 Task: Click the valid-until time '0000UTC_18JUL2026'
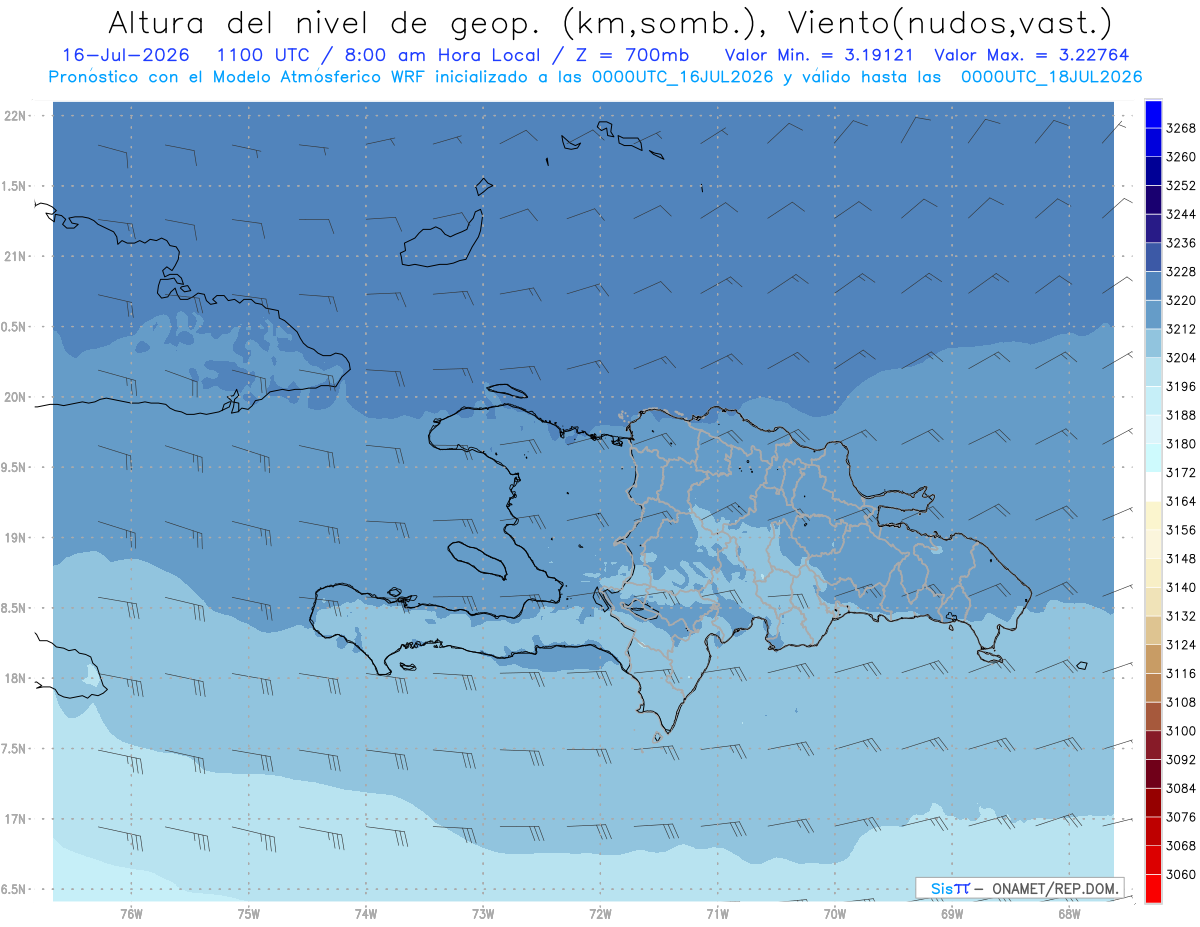1051,76
